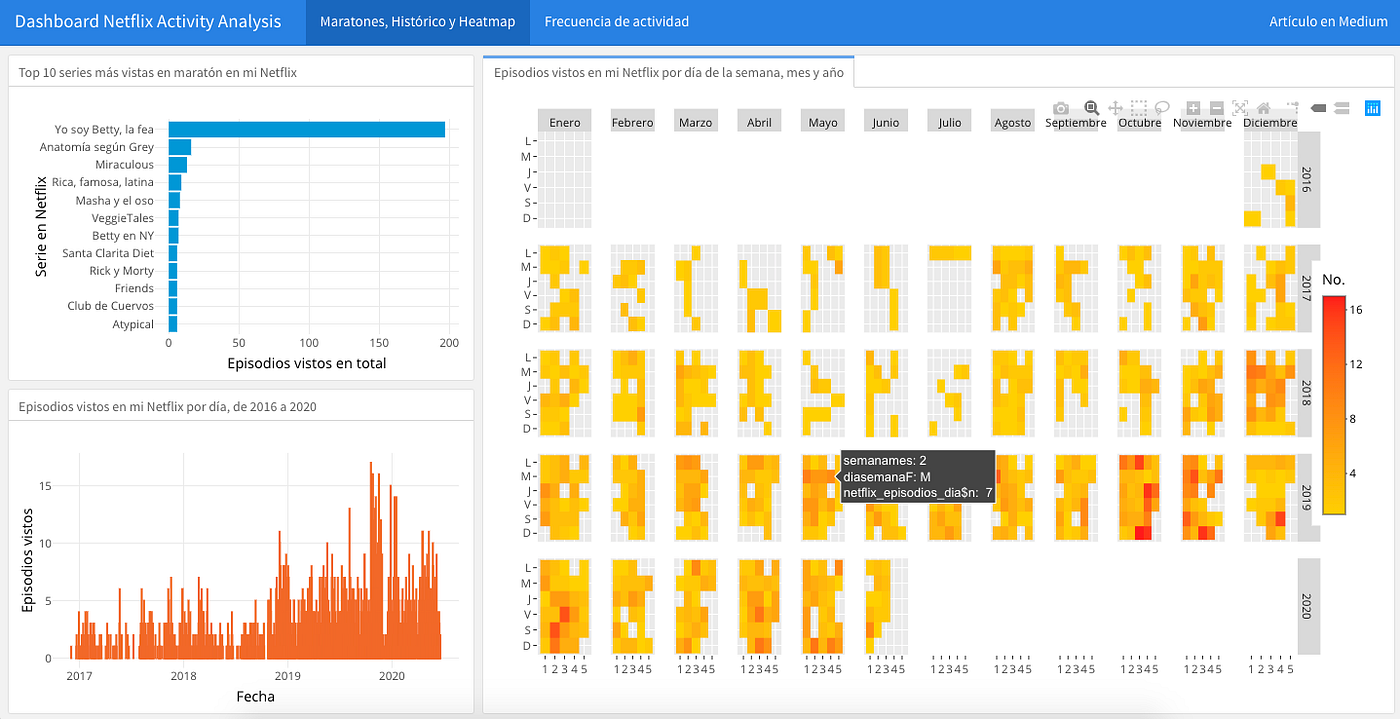Select the Zoom magnifier tool
The height and width of the screenshot is (719, 1400).
coord(1091,107)
